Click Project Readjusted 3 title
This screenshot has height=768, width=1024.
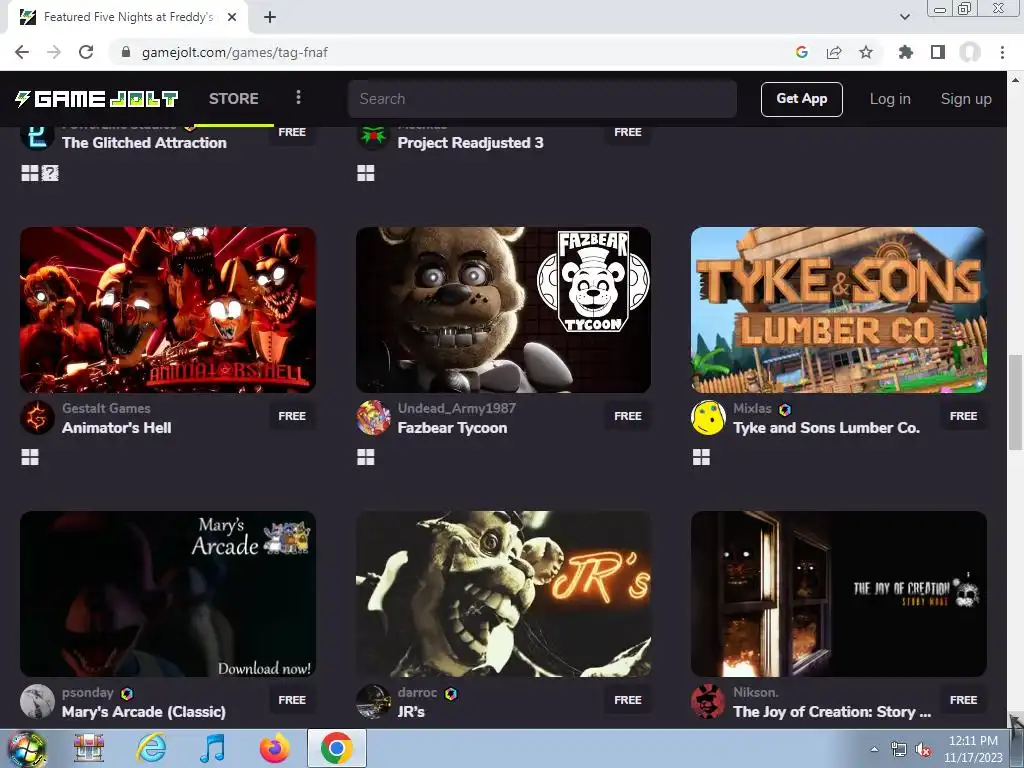point(470,142)
